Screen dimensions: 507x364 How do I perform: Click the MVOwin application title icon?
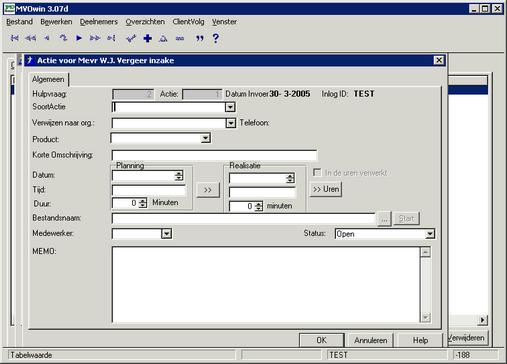9,8
